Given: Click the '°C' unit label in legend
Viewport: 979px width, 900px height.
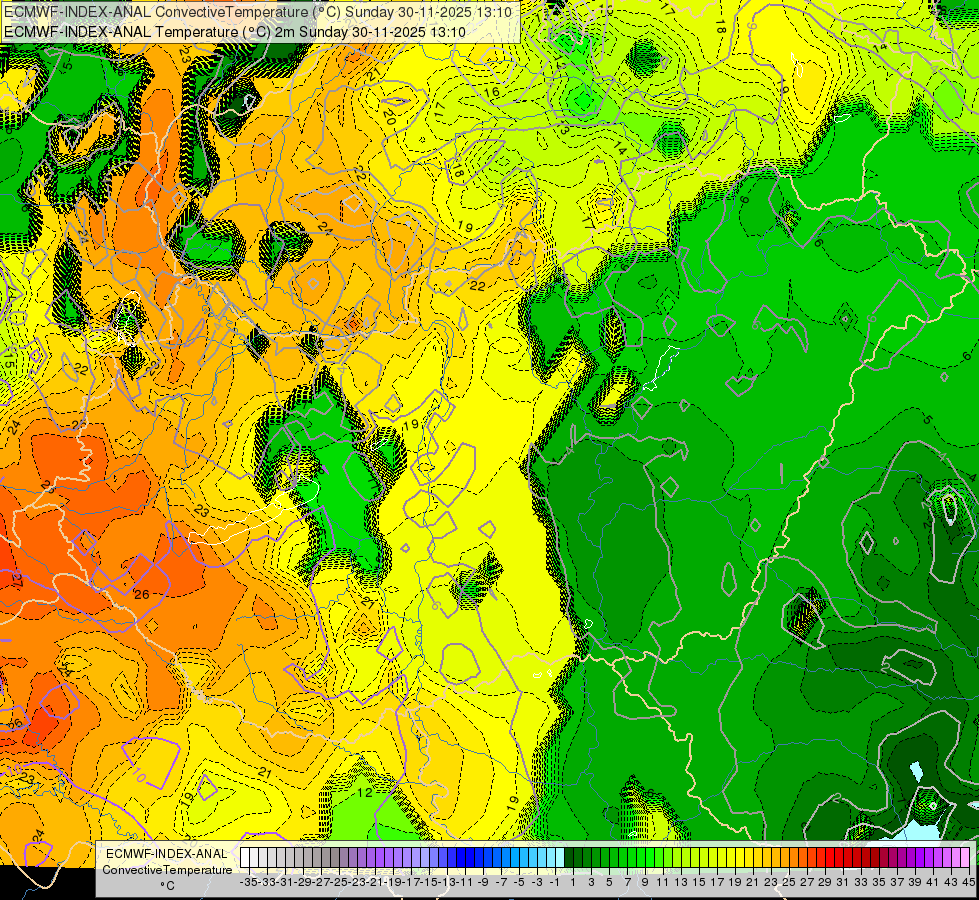Looking at the screenshot, I should 167,886.
